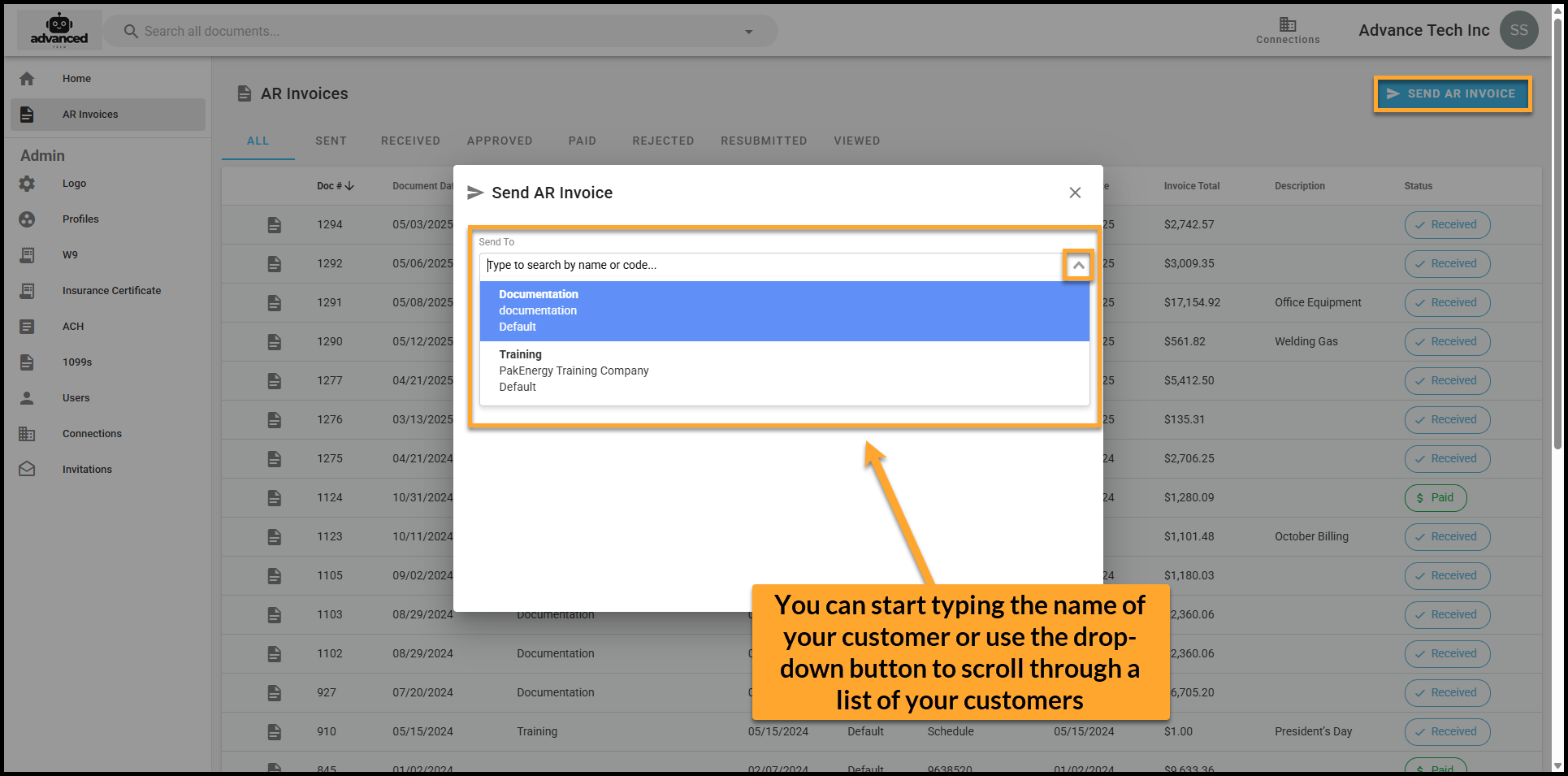This screenshot has width=1568, height=776.
Task: Click Received status for Office Equipment row
Action: [x=1447, y=303]
